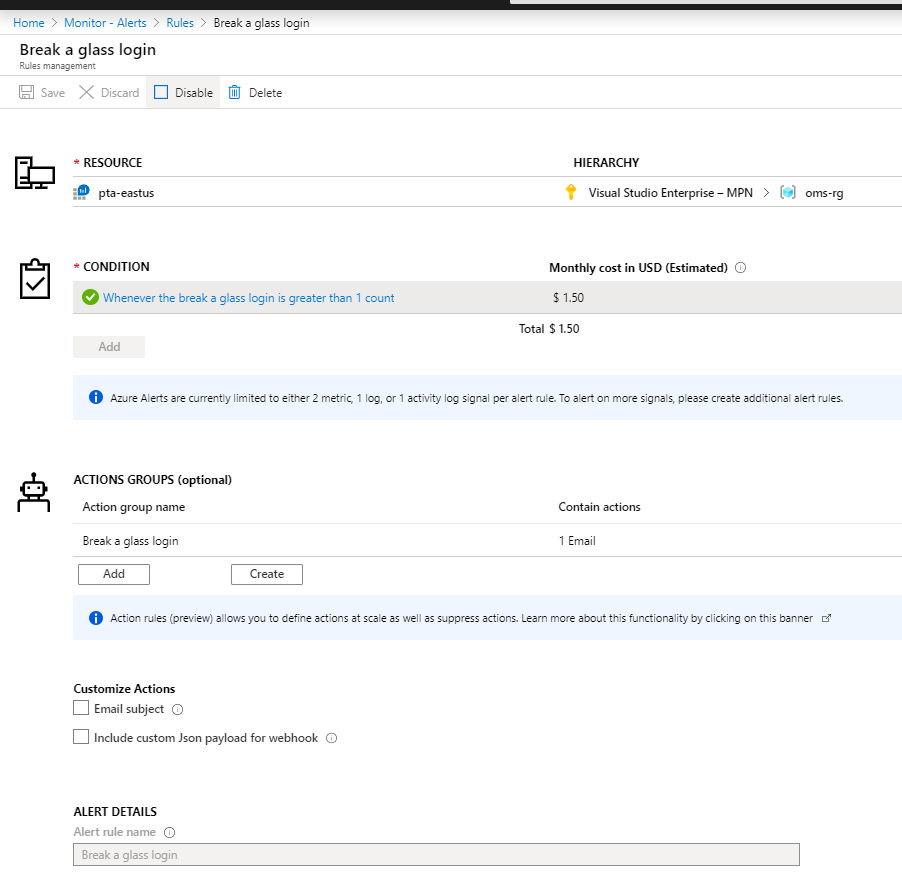Enable the Email subject checkbox
The height and width of the screenshot is (877, 902).
81,708
